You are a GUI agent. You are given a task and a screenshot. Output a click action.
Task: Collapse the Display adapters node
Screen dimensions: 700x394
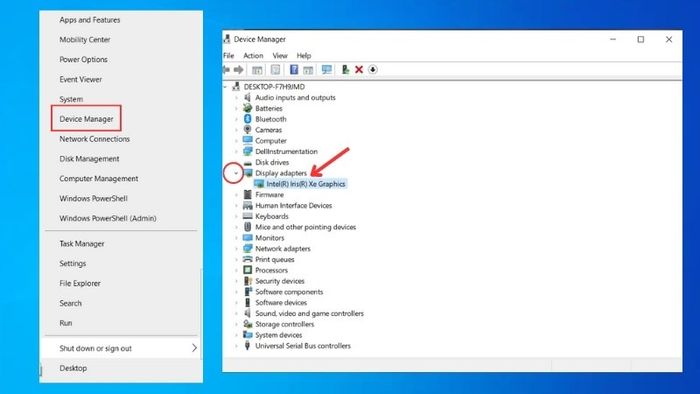(236, 173)
